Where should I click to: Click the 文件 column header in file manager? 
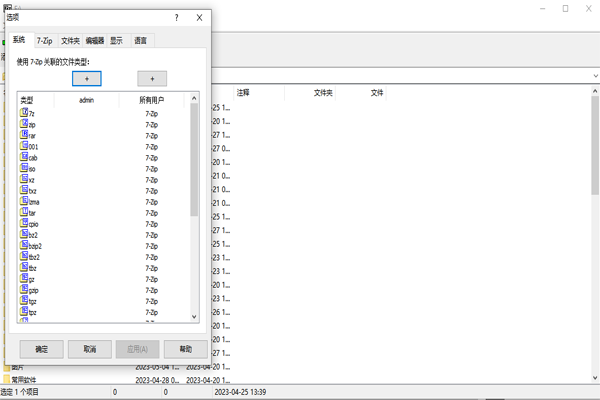click(x=361, y=93)
